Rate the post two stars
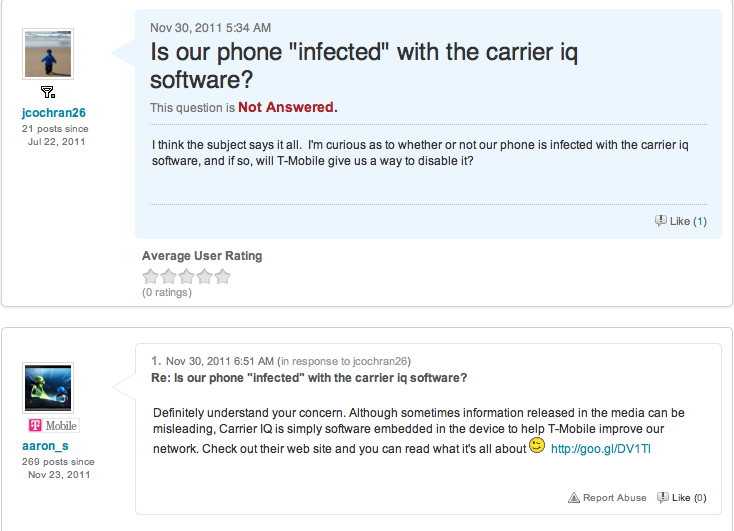The height and width of the screenshot is (531, 734). click(x=168, y=277)
